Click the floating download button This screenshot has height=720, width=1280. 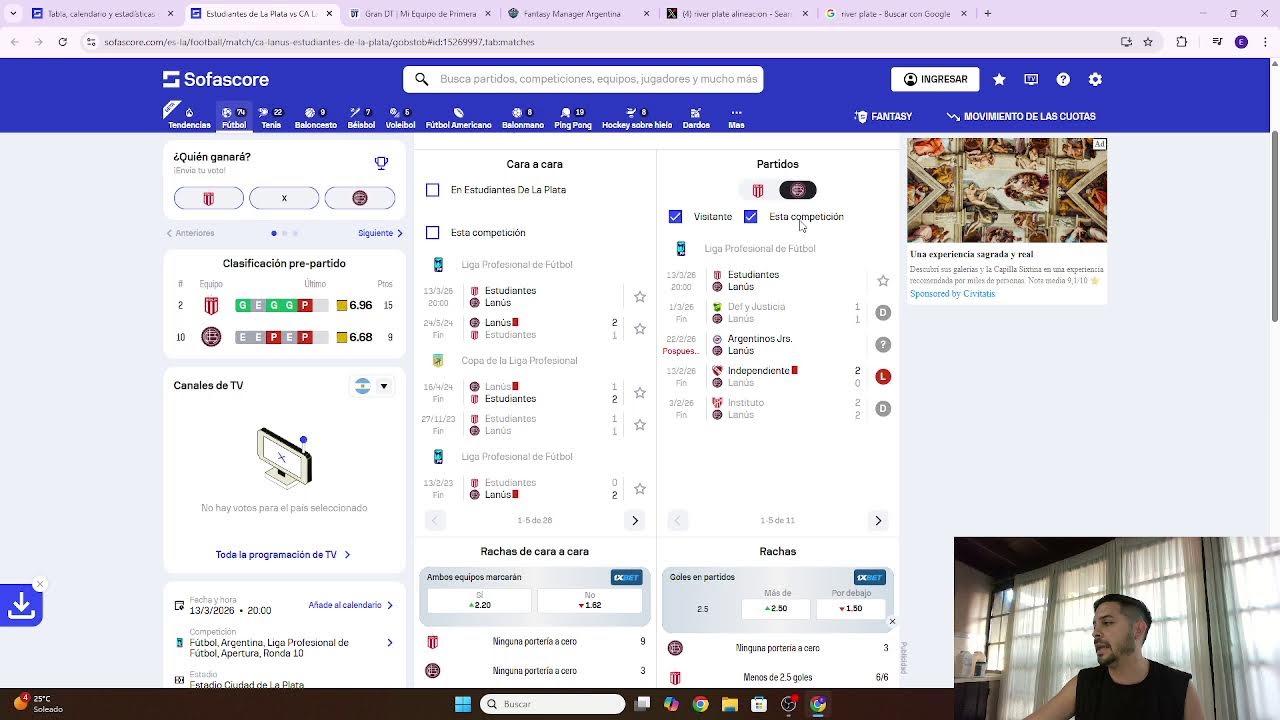click(21, 605)
